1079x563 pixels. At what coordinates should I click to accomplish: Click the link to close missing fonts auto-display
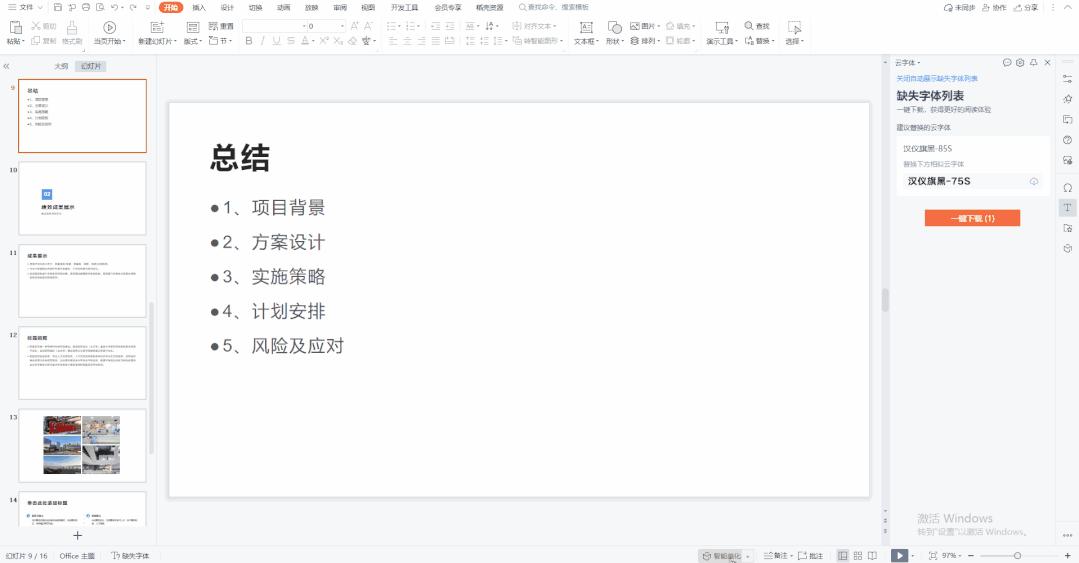937,78
